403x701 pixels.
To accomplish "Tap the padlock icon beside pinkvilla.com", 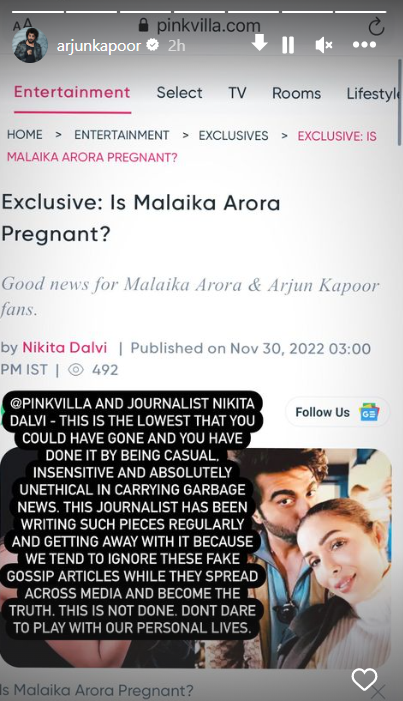I will pos(143,25).
